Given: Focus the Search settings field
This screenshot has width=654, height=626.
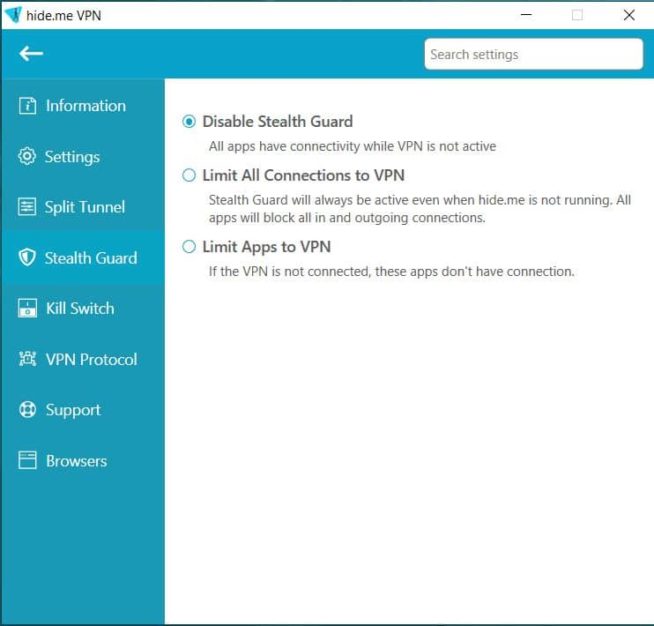Looking at the screenshot, I should [533, 54].
